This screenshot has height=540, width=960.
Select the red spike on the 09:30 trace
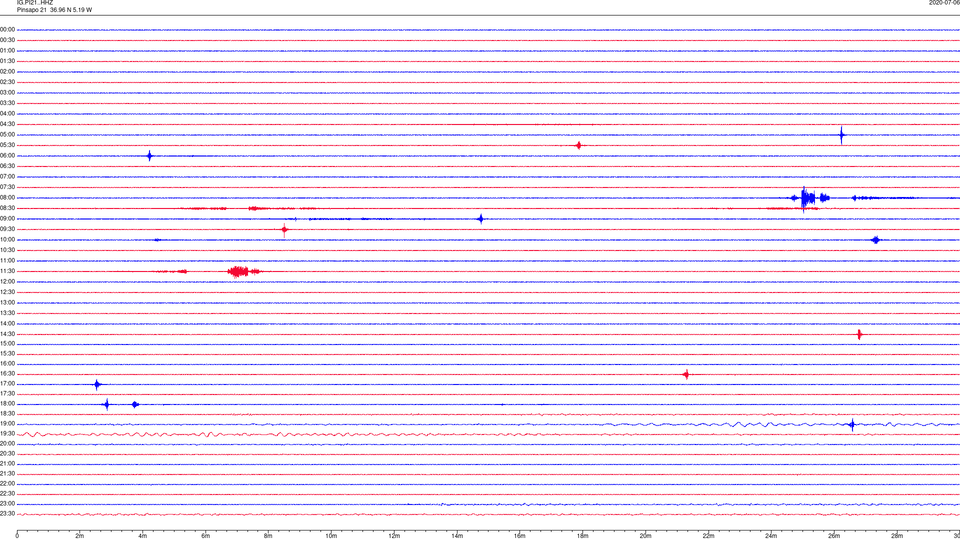[x=284, y=230]
